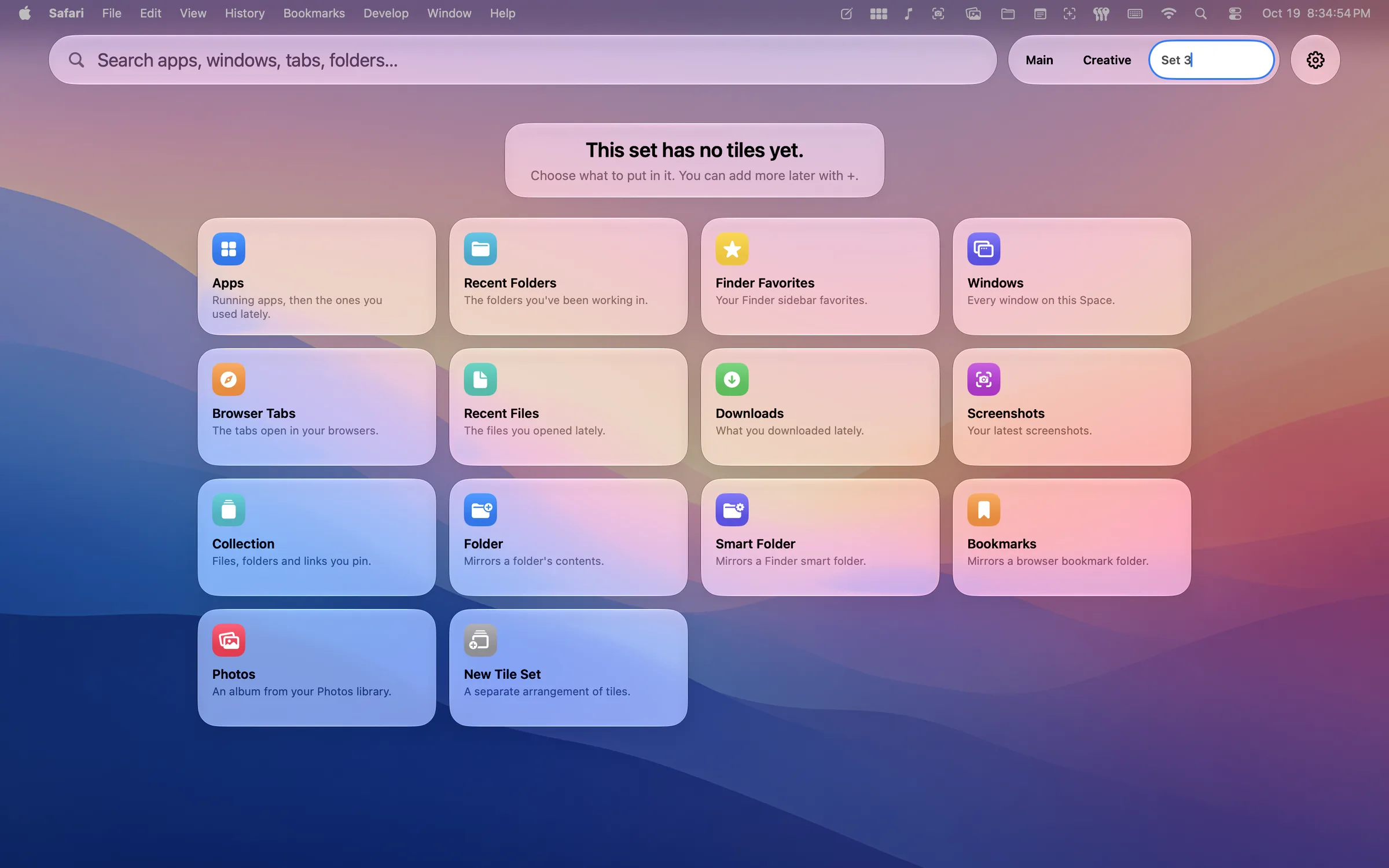Viewport: 1389px width, 868px height.
Task: Switch to the Creative set tab
Action: click(x=1107, y=60)
